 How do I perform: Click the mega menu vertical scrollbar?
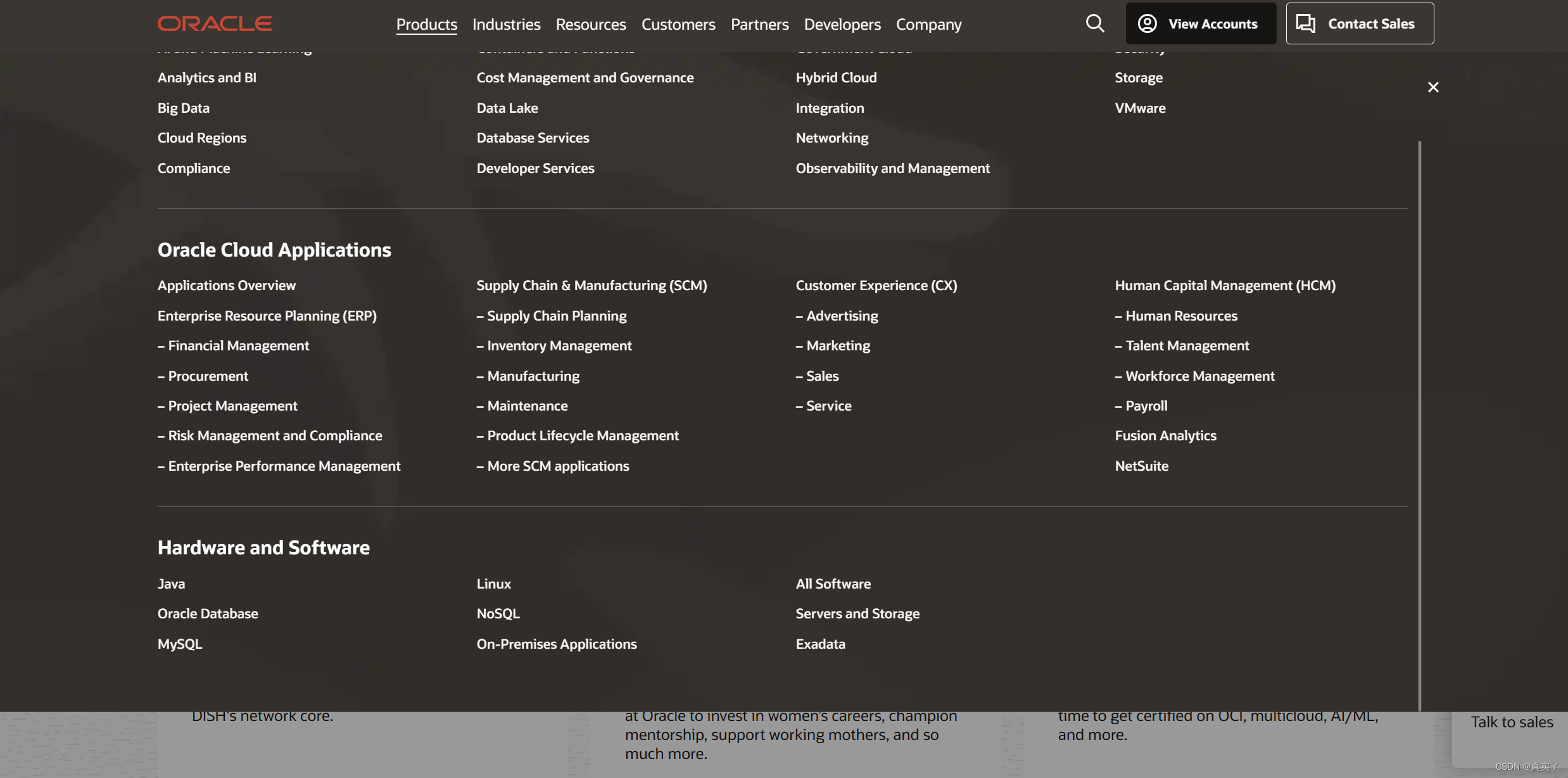pyautogui.click(x=1420, y=424)
